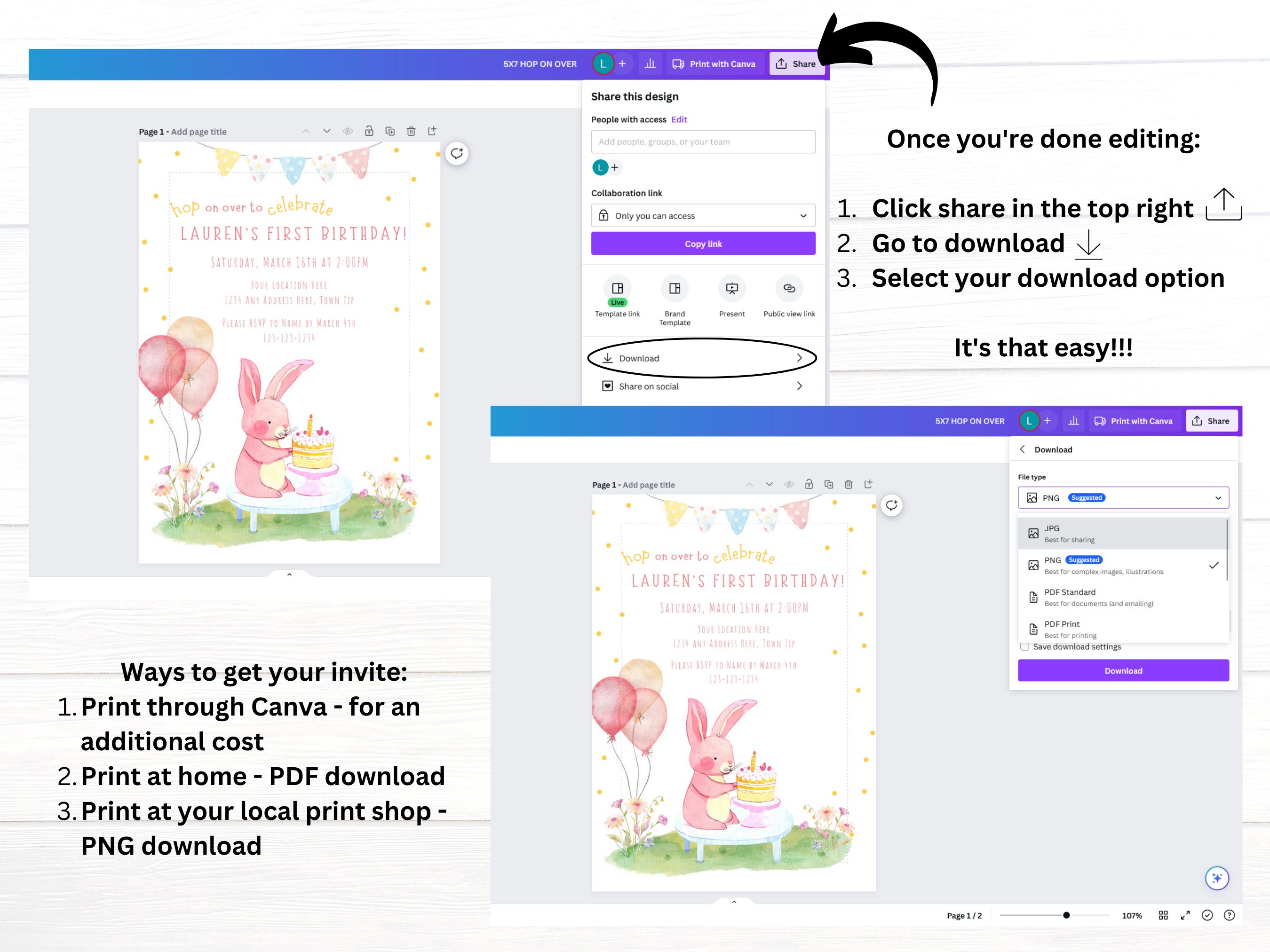This screenshot has width=1270, height=952.
Task: Open the Only you can access dropdown
Action: [703, 215]
